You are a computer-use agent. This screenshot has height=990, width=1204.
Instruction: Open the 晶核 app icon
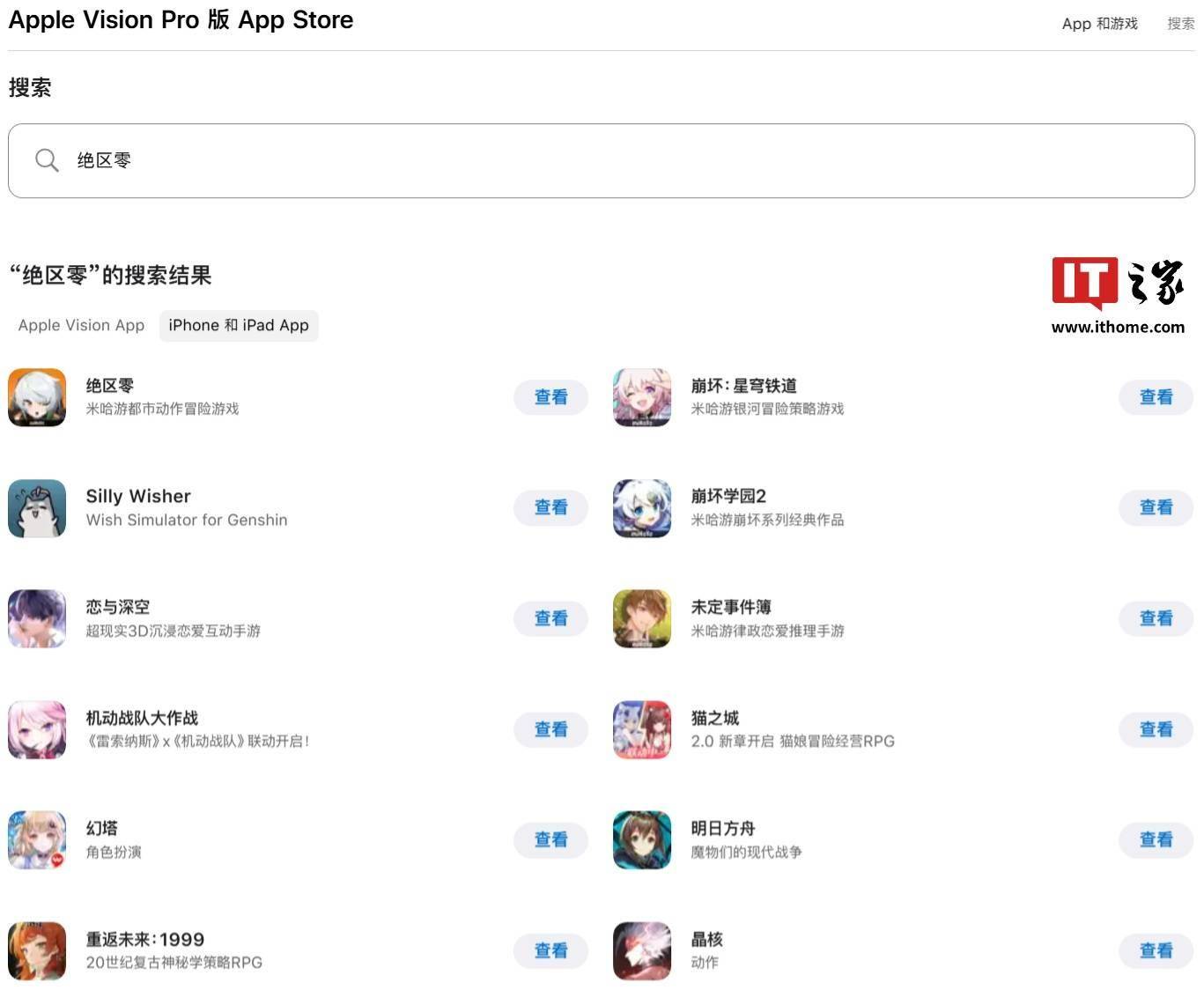[x=642, y=950]
